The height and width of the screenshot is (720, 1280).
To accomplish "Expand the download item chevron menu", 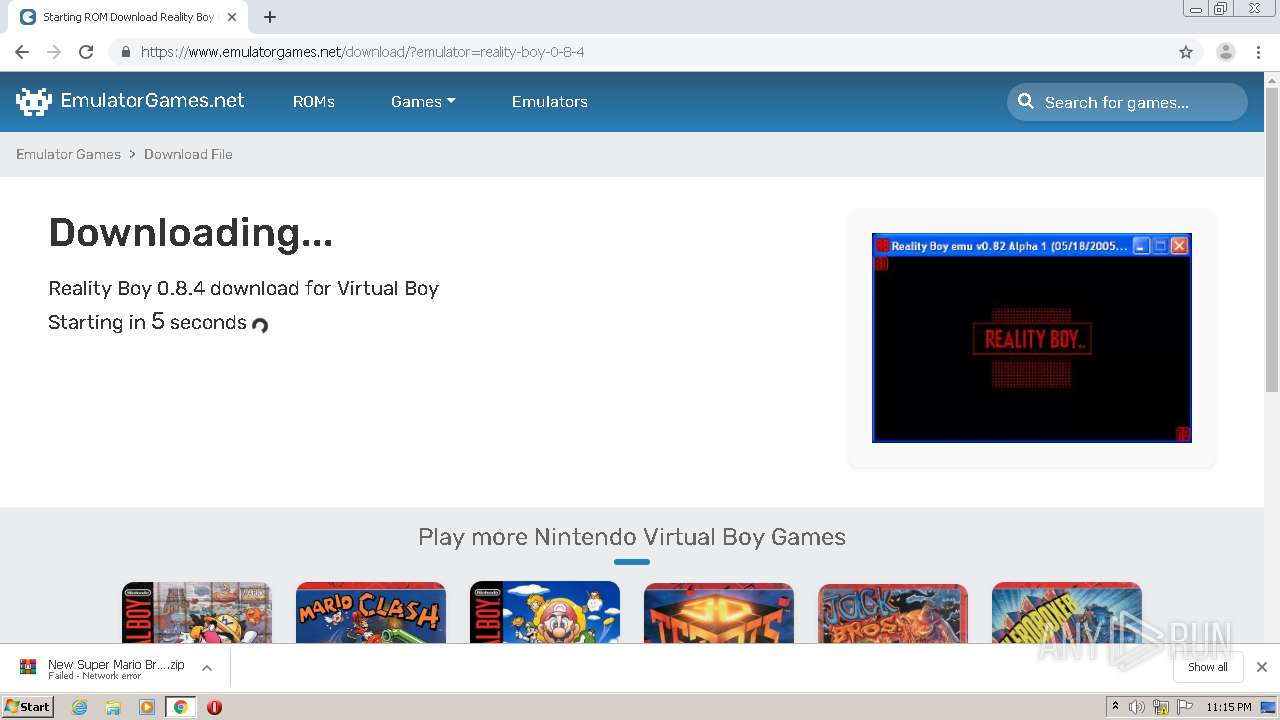I will click(x=207, y=667).
